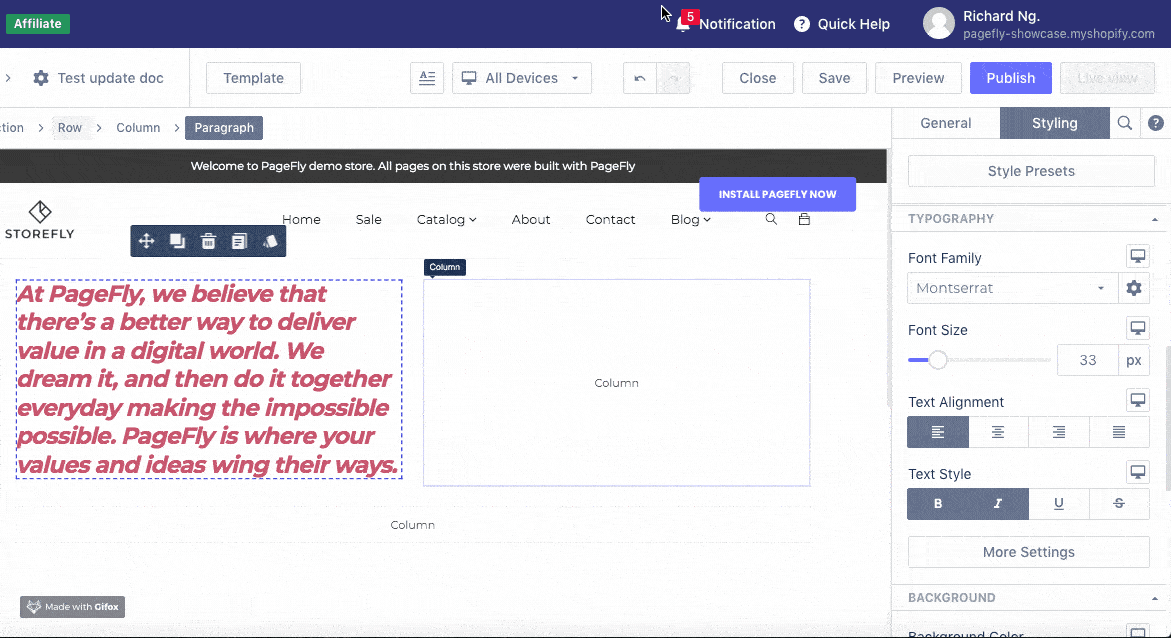The height and width of the screenshot is (638, 1171).
Task: Duplicate the paragraph using the copy icon
Action: click(178, 241)
